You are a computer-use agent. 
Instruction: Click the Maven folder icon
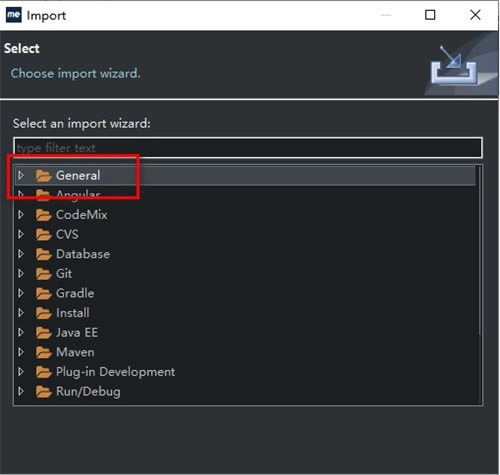43,352
